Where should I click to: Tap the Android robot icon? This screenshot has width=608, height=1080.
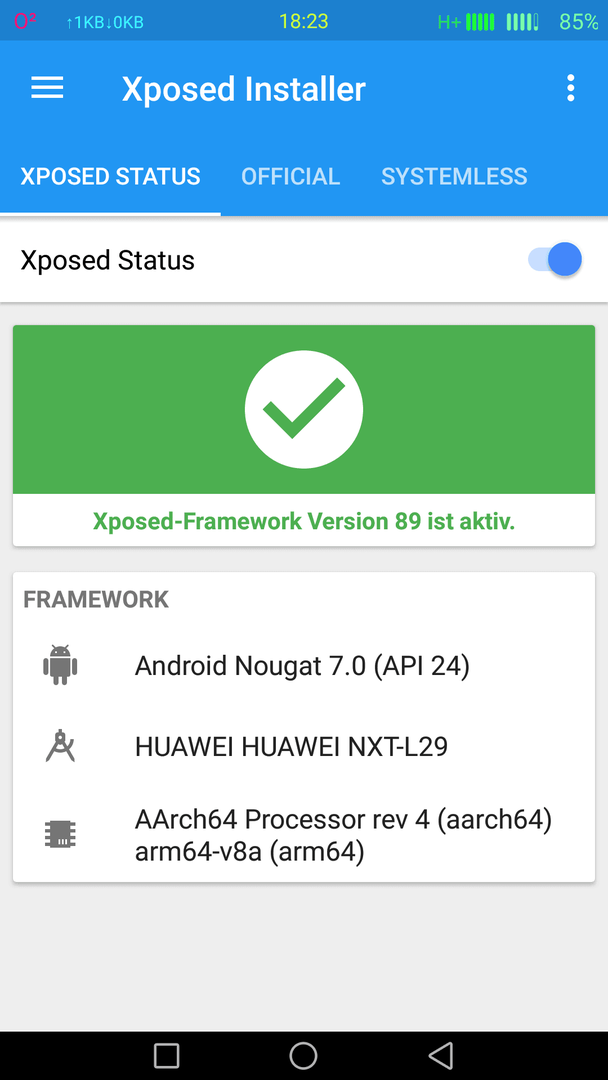(x=60, y=665)
